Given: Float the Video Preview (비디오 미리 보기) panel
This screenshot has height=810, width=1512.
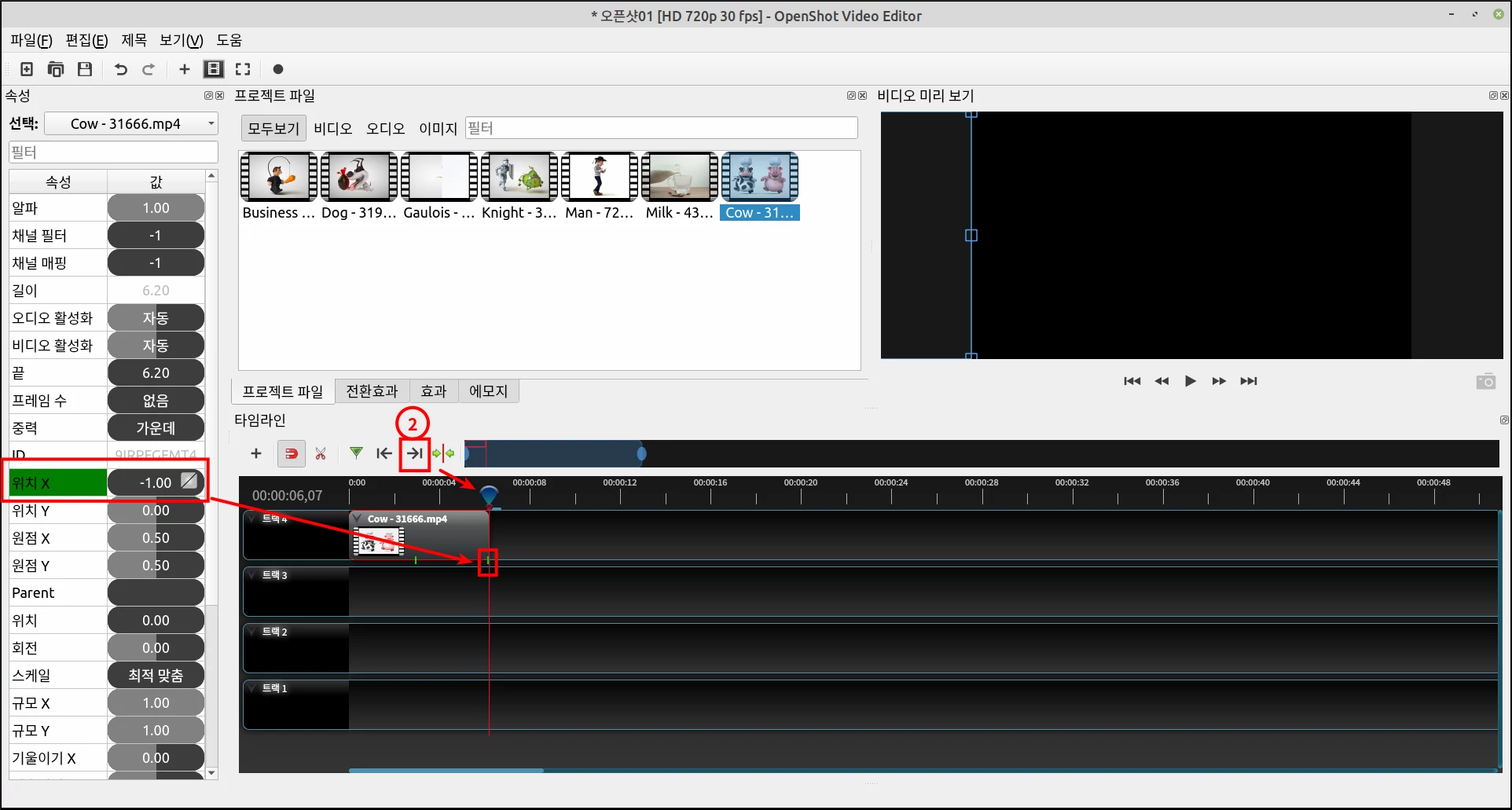Looking at the screenshot, I should (x=1493, y=95).
